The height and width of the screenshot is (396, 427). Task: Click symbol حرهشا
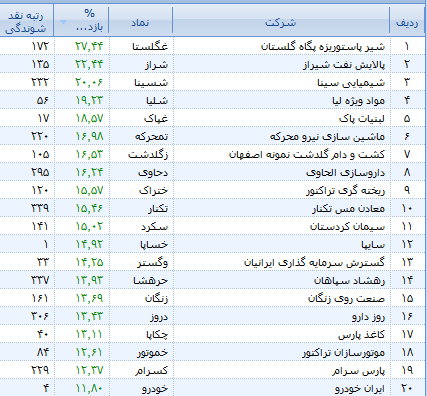(150, 280)
